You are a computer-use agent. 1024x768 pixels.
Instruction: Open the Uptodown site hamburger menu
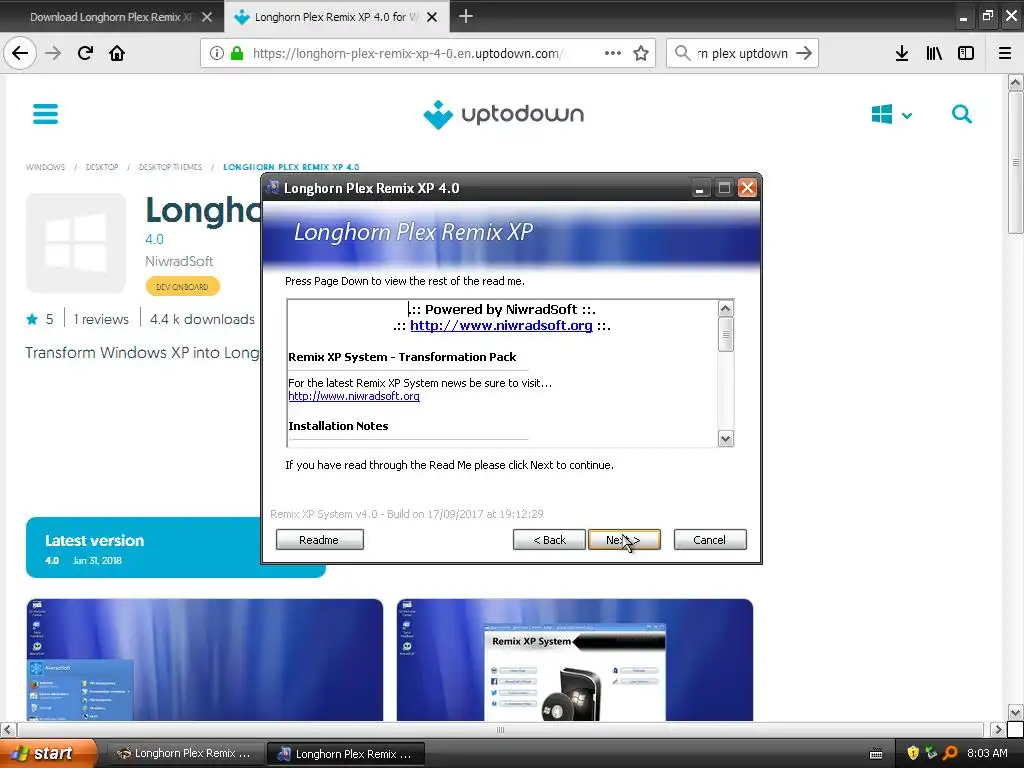45,114
